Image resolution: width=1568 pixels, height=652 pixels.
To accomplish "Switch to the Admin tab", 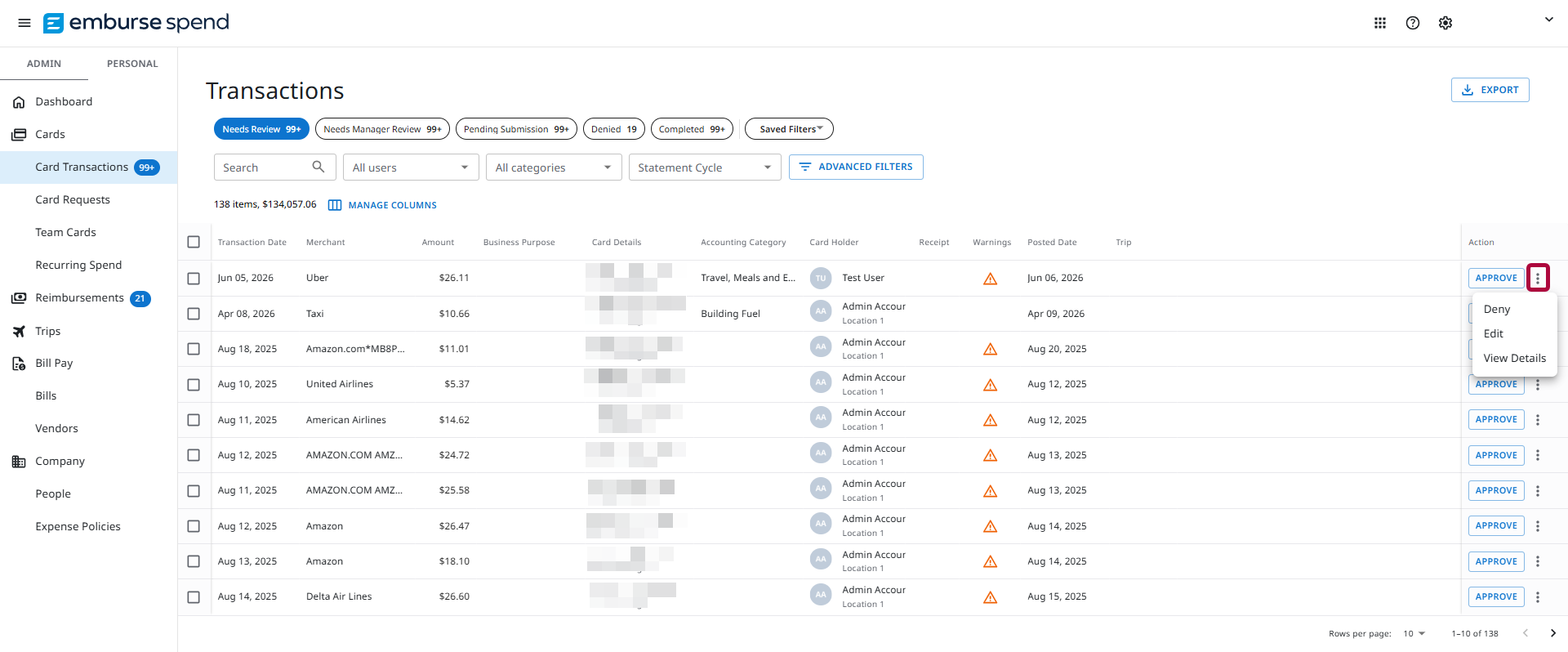I will tap(44, 64).
